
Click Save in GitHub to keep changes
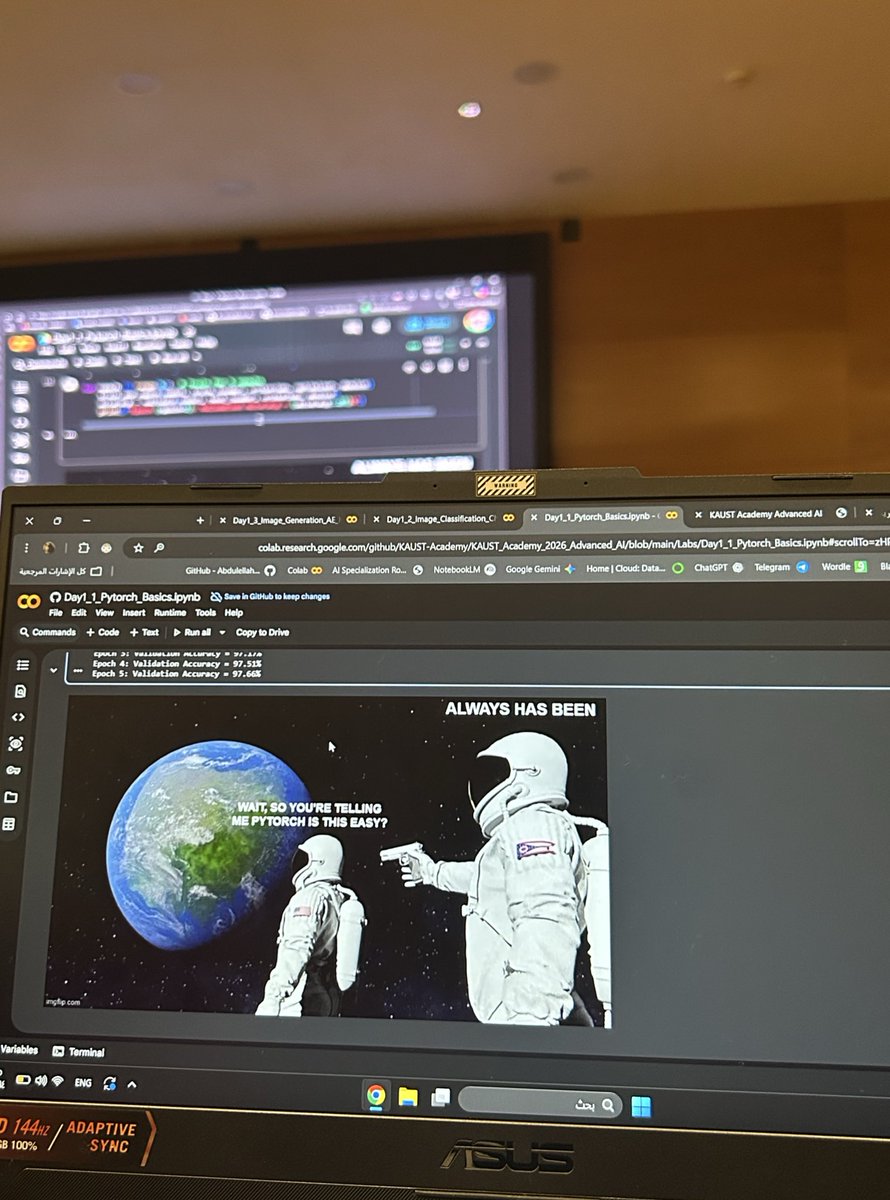[270, 596]
